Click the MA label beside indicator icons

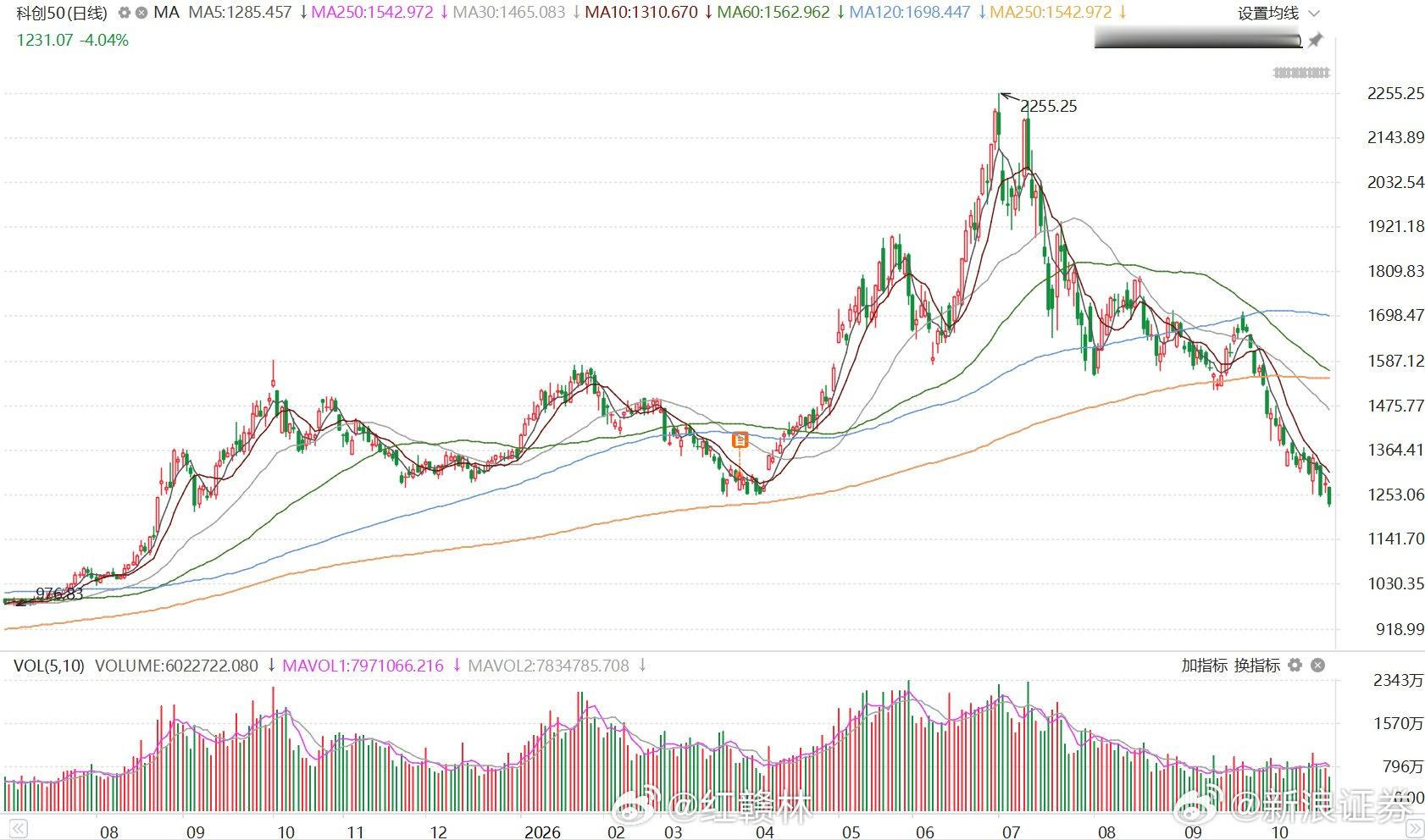[x=167, y=13]
